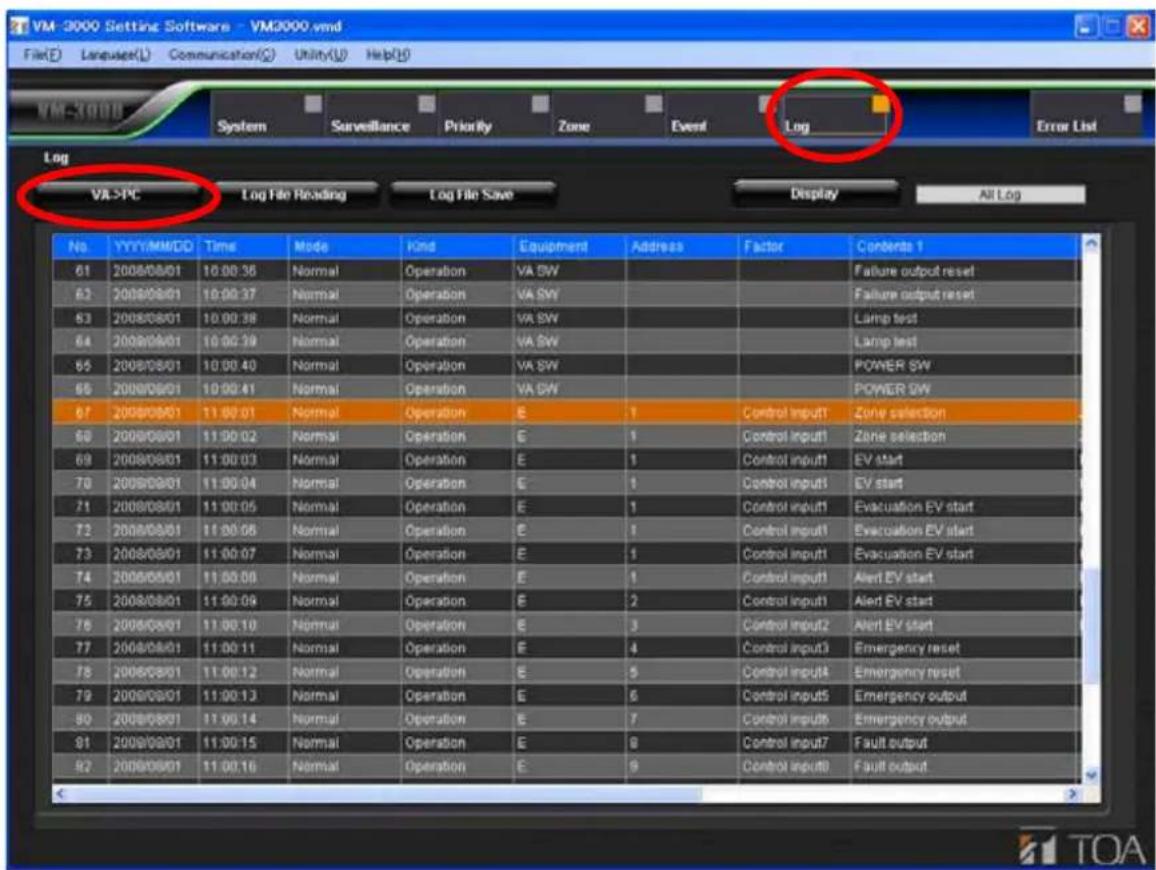
Task: Click the Time column header
Action: click(243, 246)
